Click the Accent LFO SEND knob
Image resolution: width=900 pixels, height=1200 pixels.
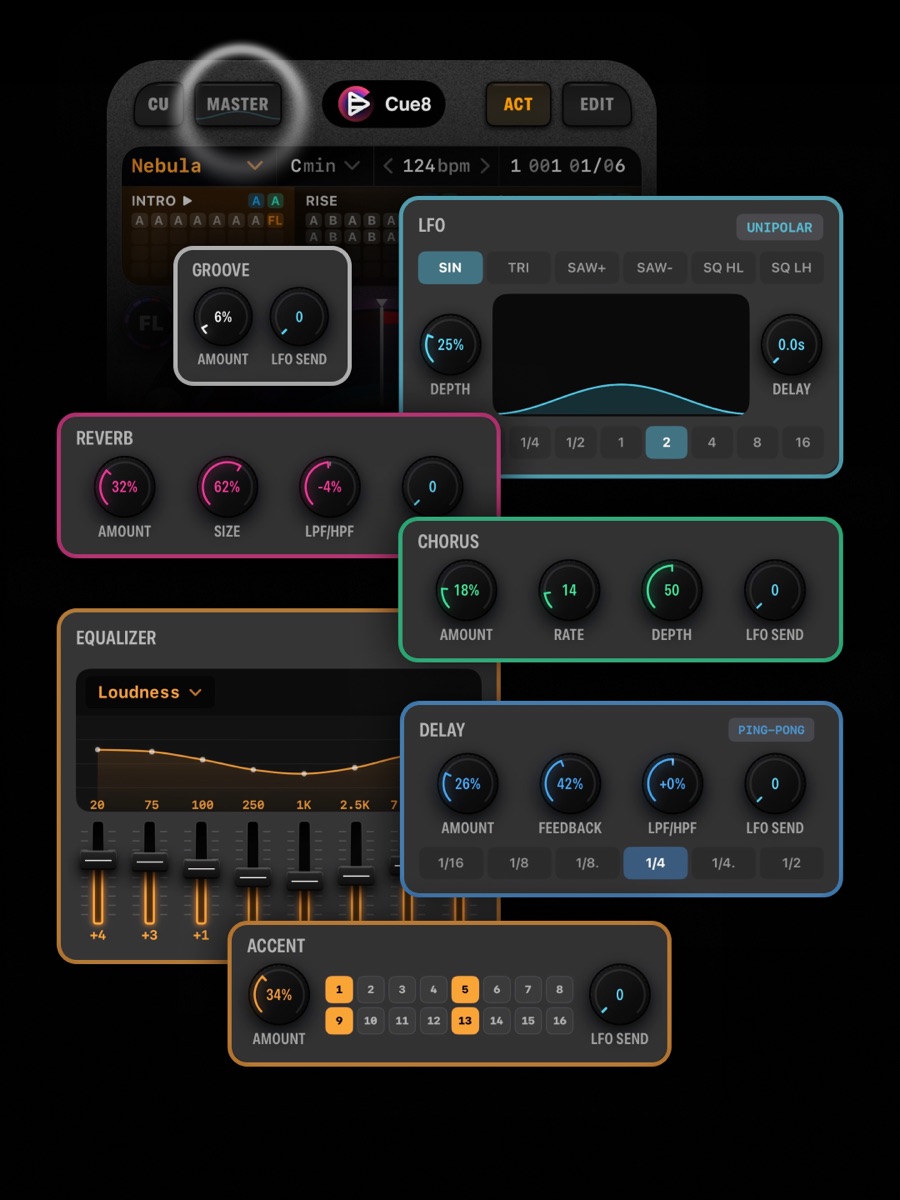619,995
